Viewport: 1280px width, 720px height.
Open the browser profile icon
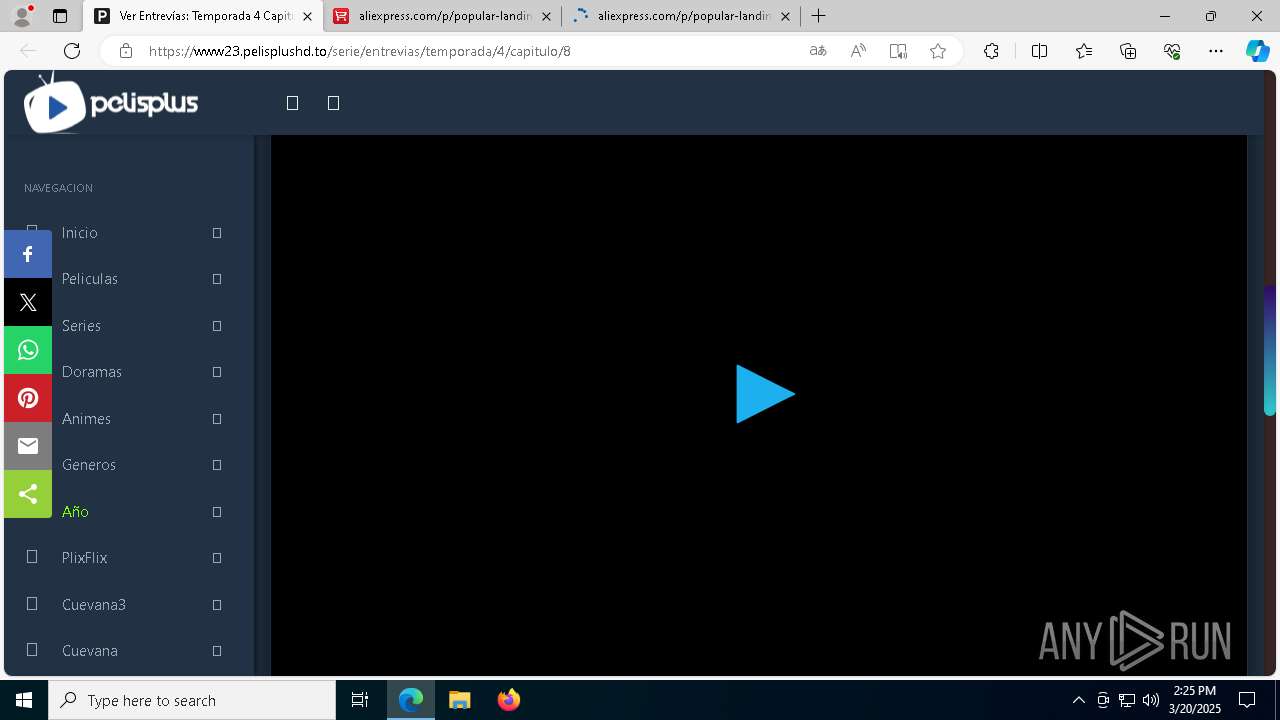point(22,16)
